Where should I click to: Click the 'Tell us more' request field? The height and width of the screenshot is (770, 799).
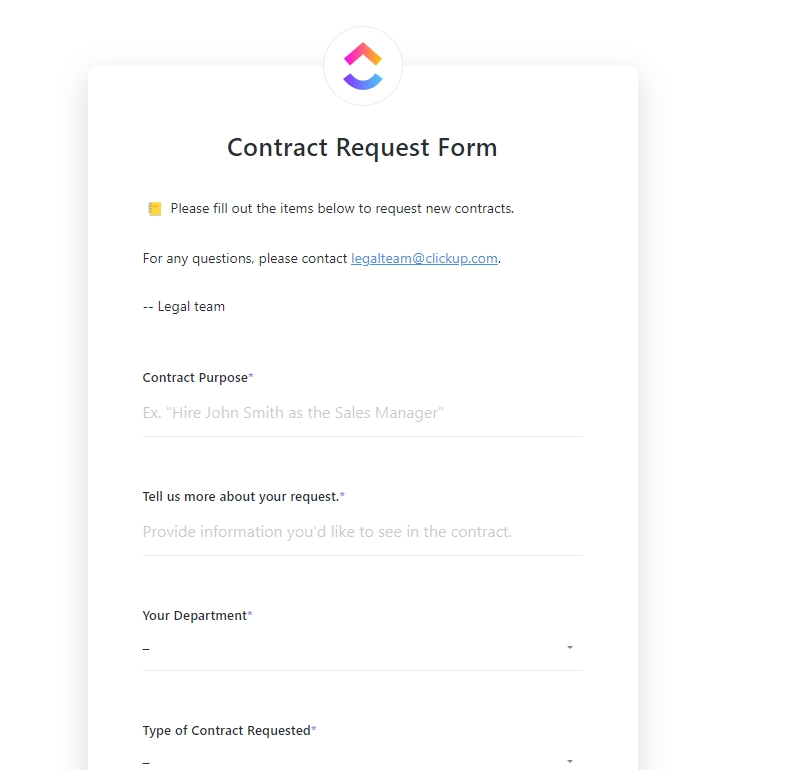point(362,531)
